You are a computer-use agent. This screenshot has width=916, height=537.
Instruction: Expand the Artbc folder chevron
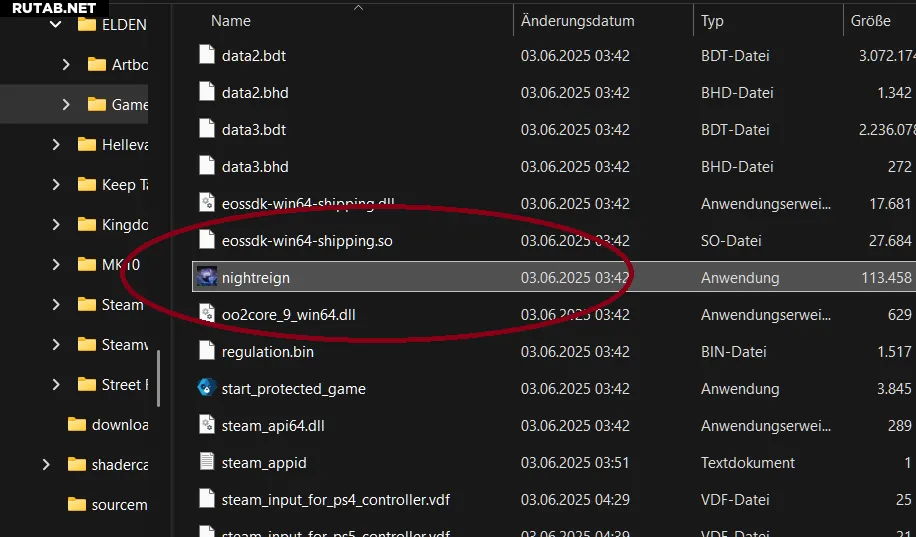pos(66,64)
